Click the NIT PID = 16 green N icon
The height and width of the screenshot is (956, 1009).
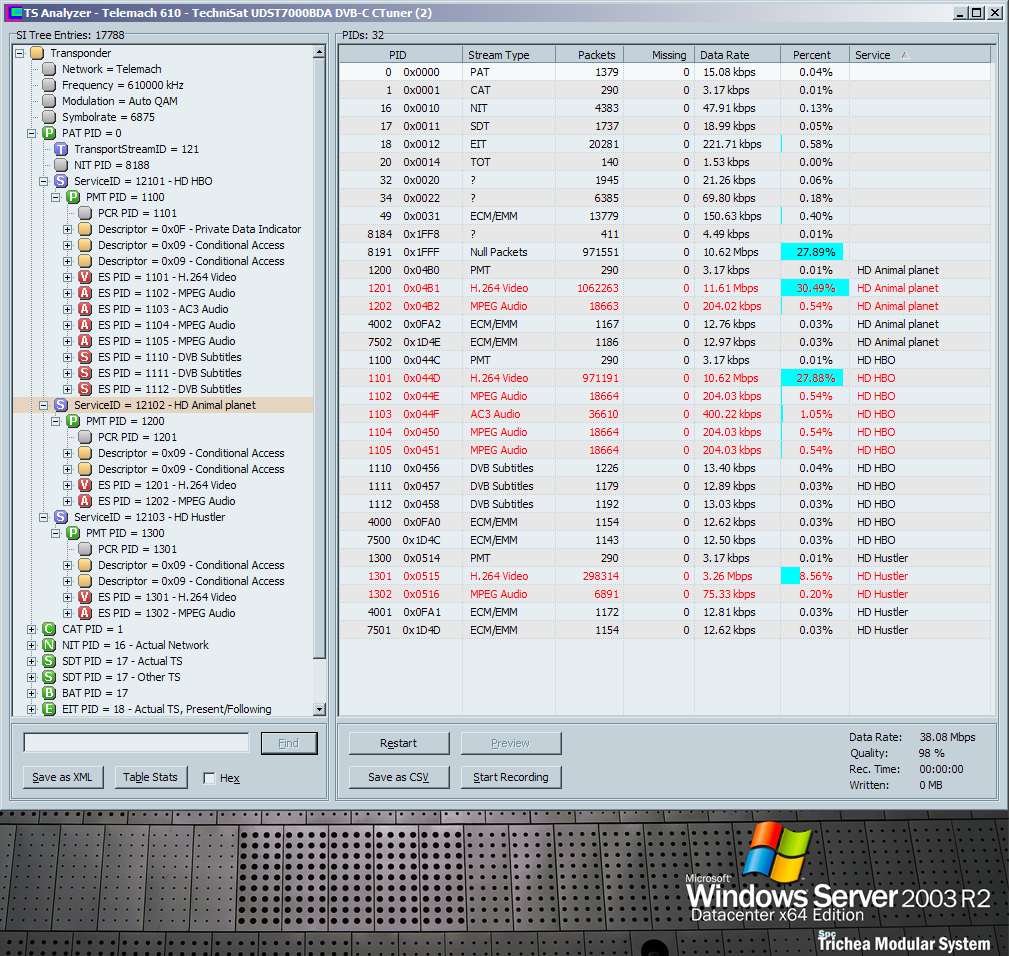tap(49, 645)
